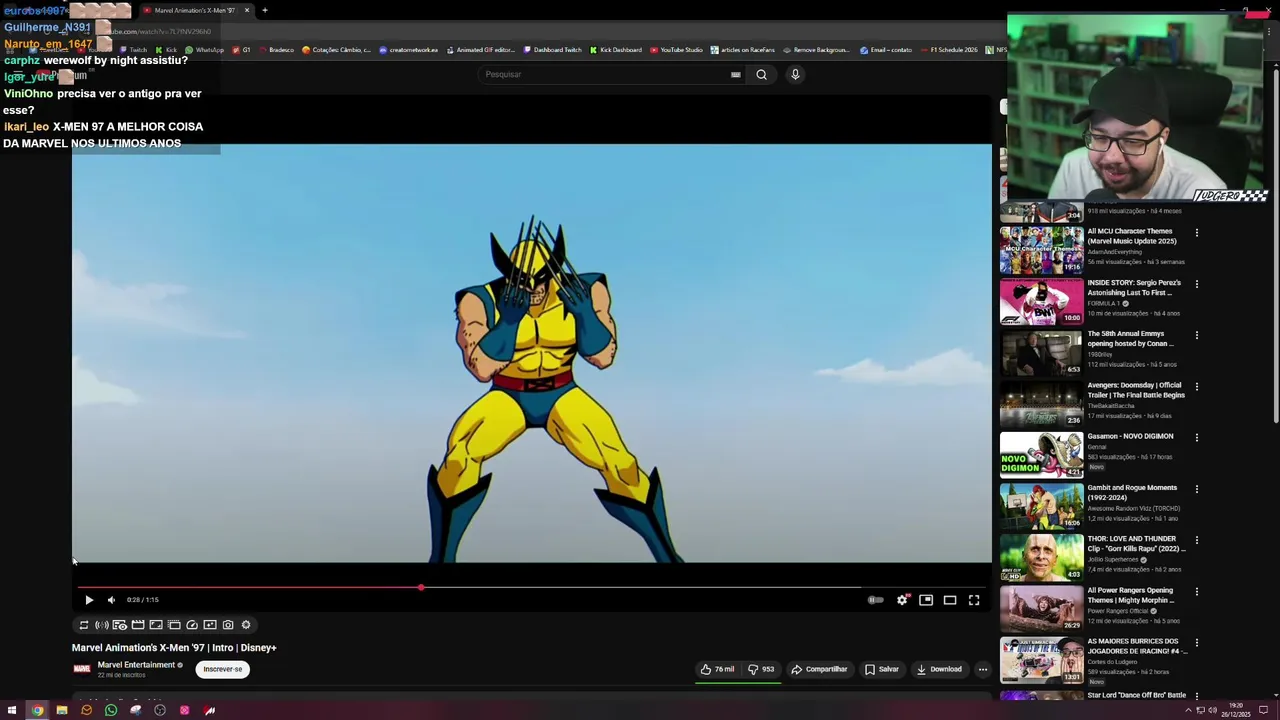Viewport: 1280px width, 720px height.
Task: Open a new browser tab with plus
Action: click(x=265, y=10)
